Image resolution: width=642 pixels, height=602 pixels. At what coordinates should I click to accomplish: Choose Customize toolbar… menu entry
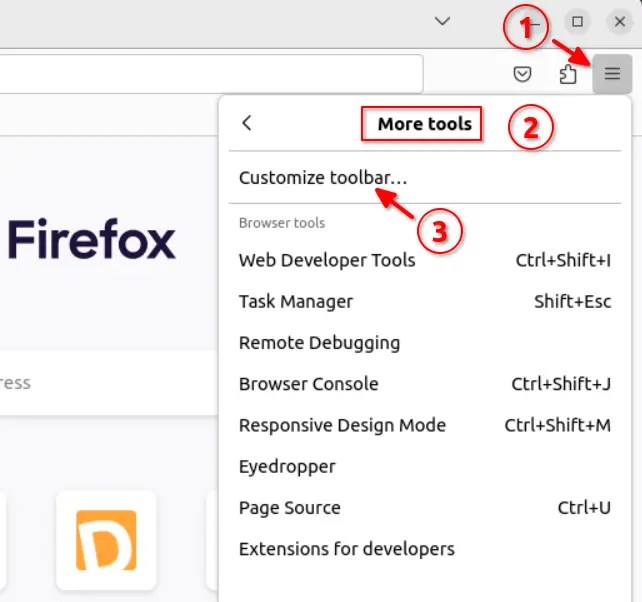[x=425, y=178]
